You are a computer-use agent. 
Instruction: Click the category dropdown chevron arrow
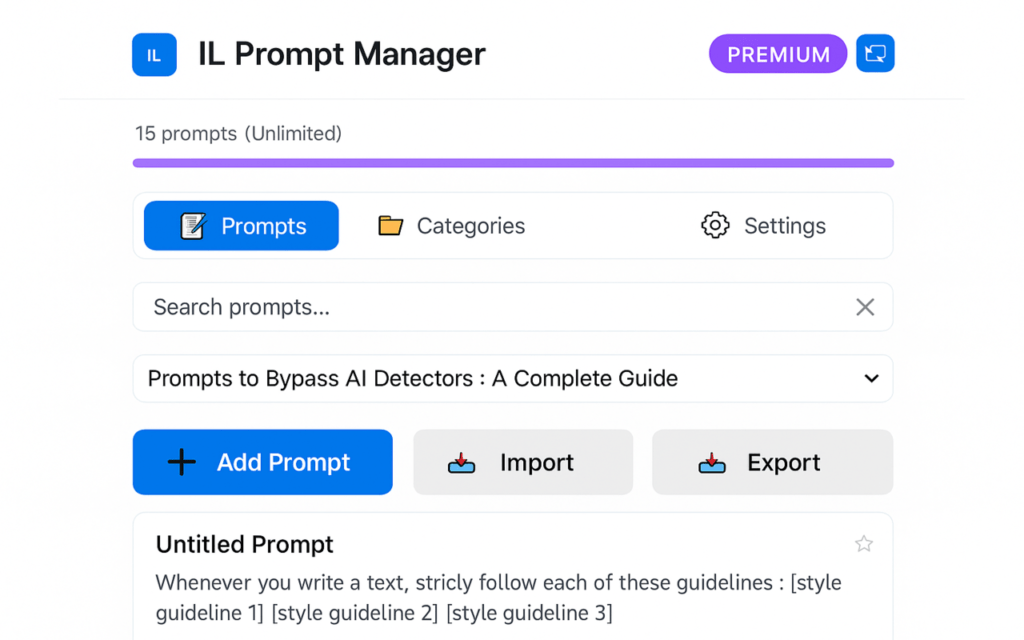click(871, 379)
